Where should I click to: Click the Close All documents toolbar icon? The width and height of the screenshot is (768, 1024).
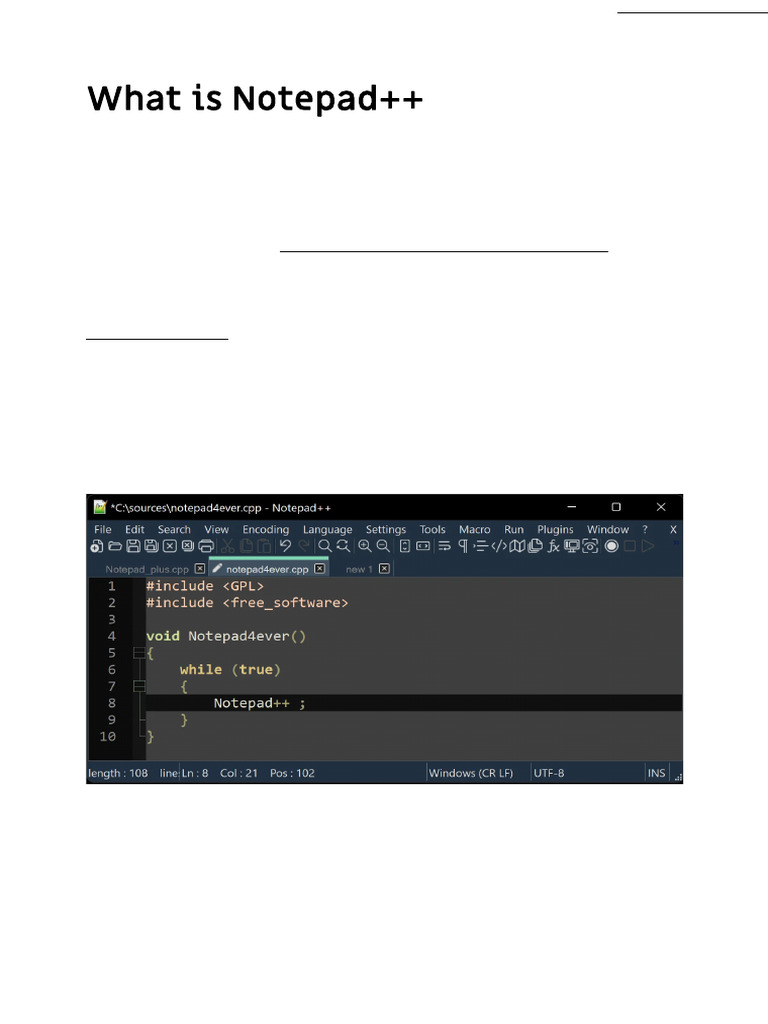pos(187,546)
